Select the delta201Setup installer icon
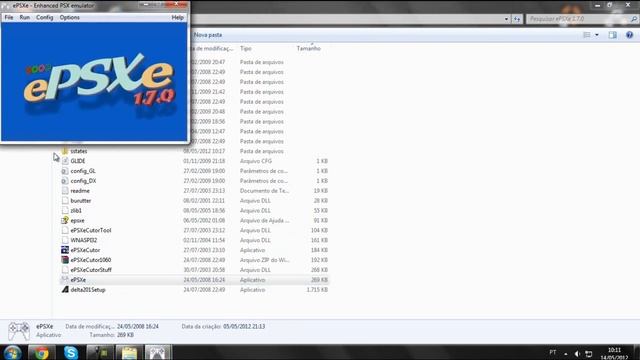This screenshot has height=360, width=640. click(65, 290)
